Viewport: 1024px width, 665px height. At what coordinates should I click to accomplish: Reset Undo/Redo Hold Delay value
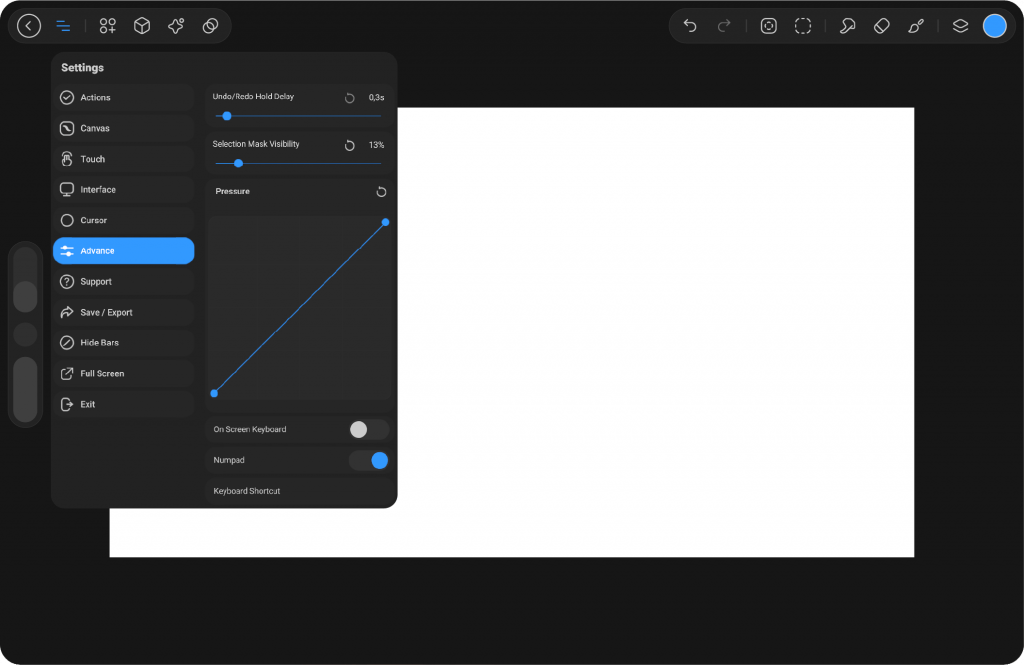[350, 98]
